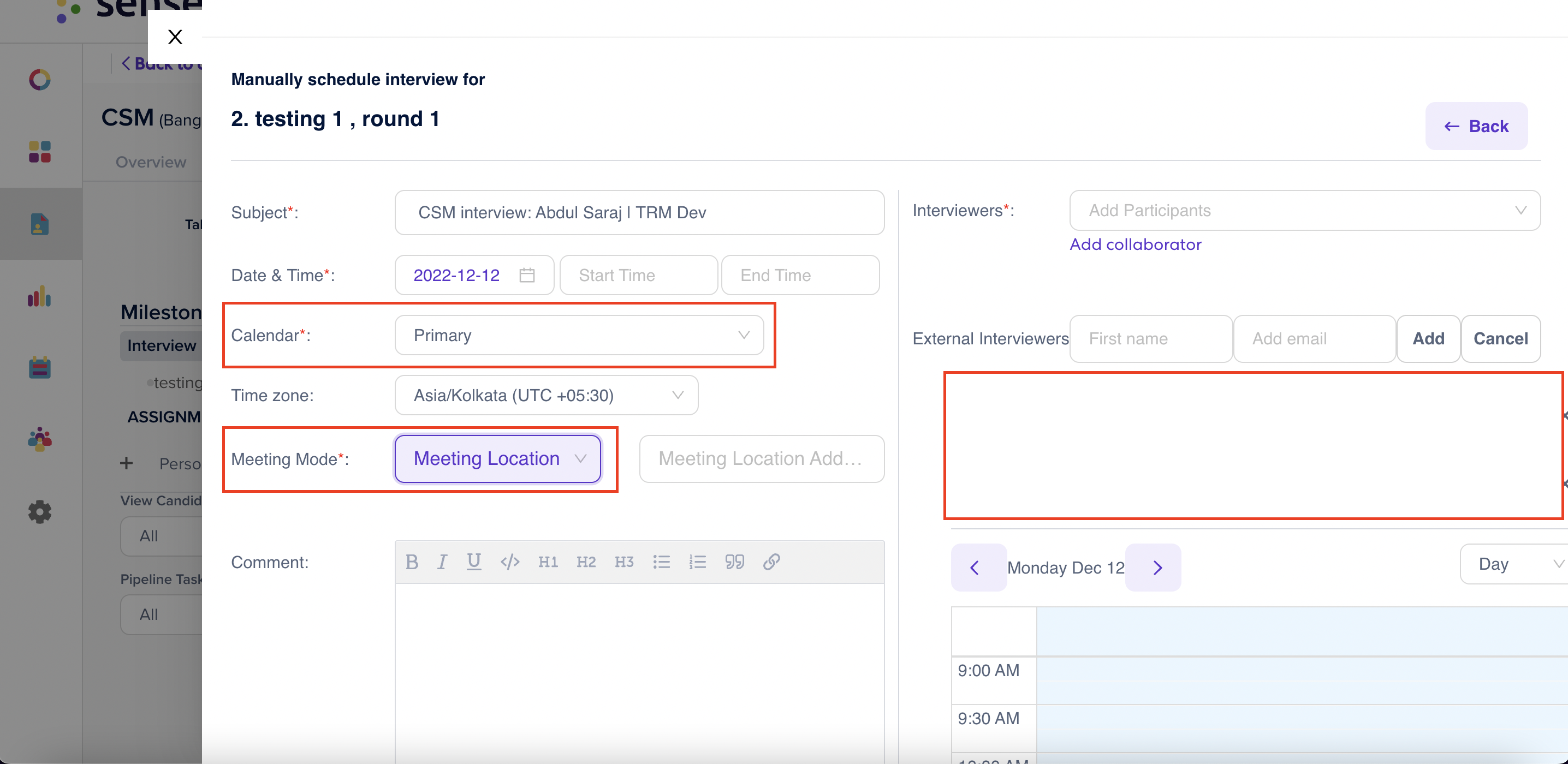Click the calendar icon in the date field
This screenshot has width=1568, height=764.
click(527, 275)
